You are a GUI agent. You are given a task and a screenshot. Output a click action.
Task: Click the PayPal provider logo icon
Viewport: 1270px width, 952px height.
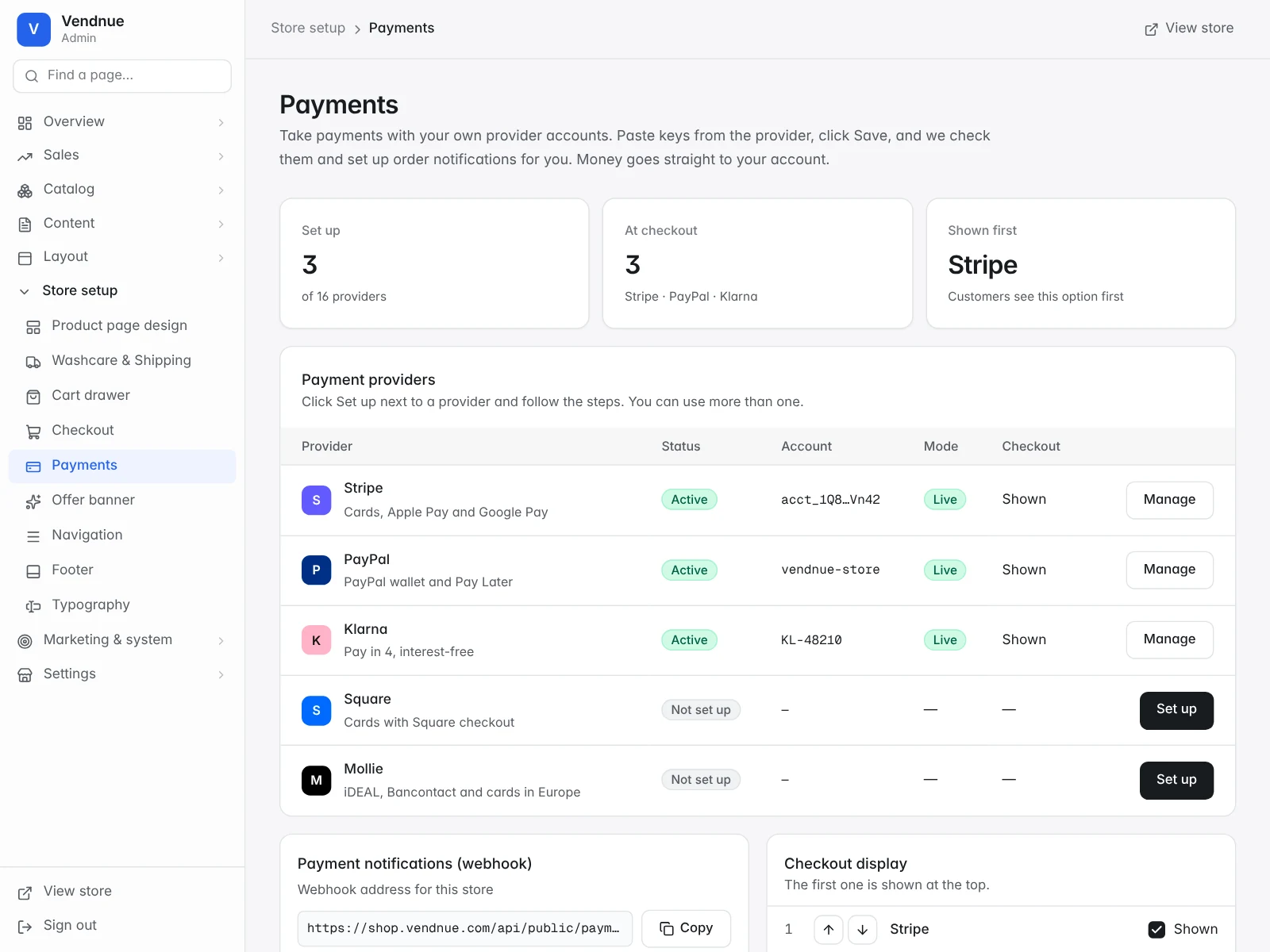click(316, 570)
